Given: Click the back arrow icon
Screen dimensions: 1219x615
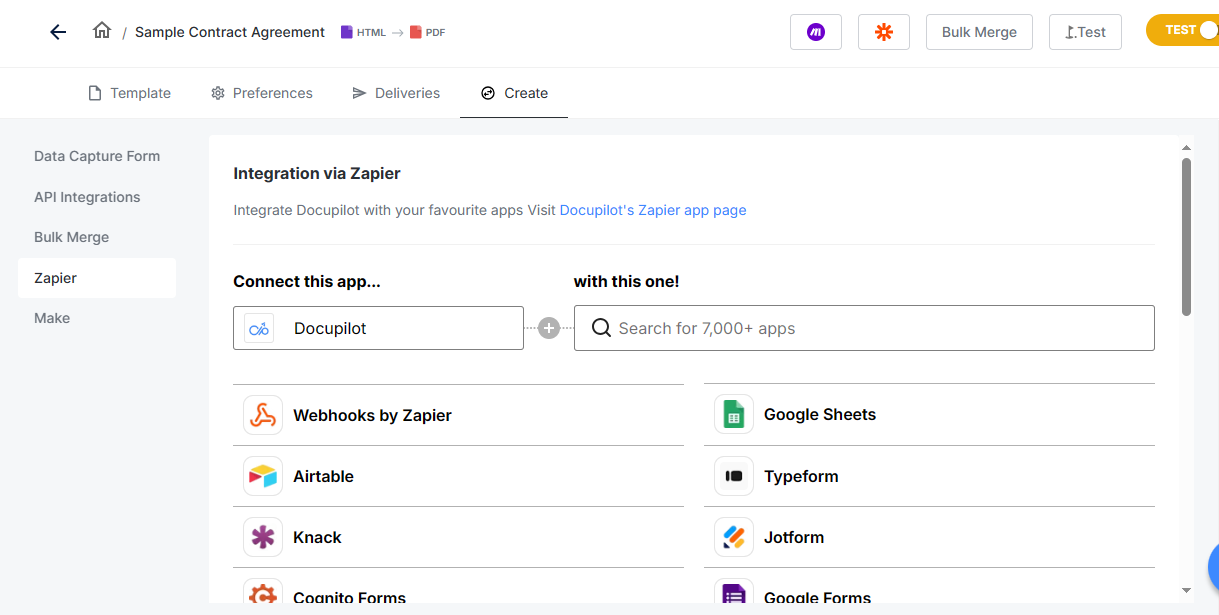Looking at the screenshot, I should point(58,32).
